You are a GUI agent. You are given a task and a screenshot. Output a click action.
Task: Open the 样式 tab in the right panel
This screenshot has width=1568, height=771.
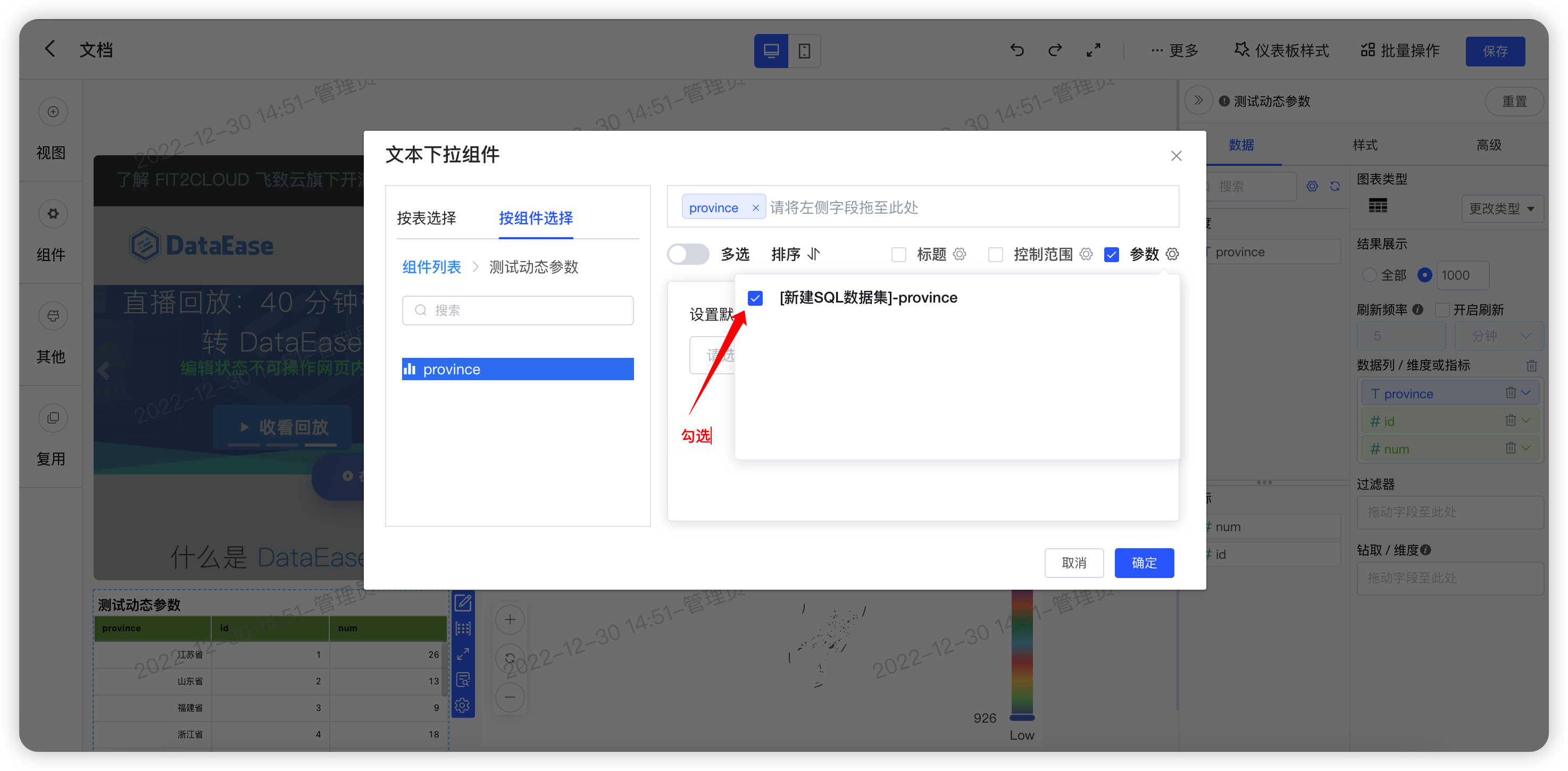(x=1364, y=146)
